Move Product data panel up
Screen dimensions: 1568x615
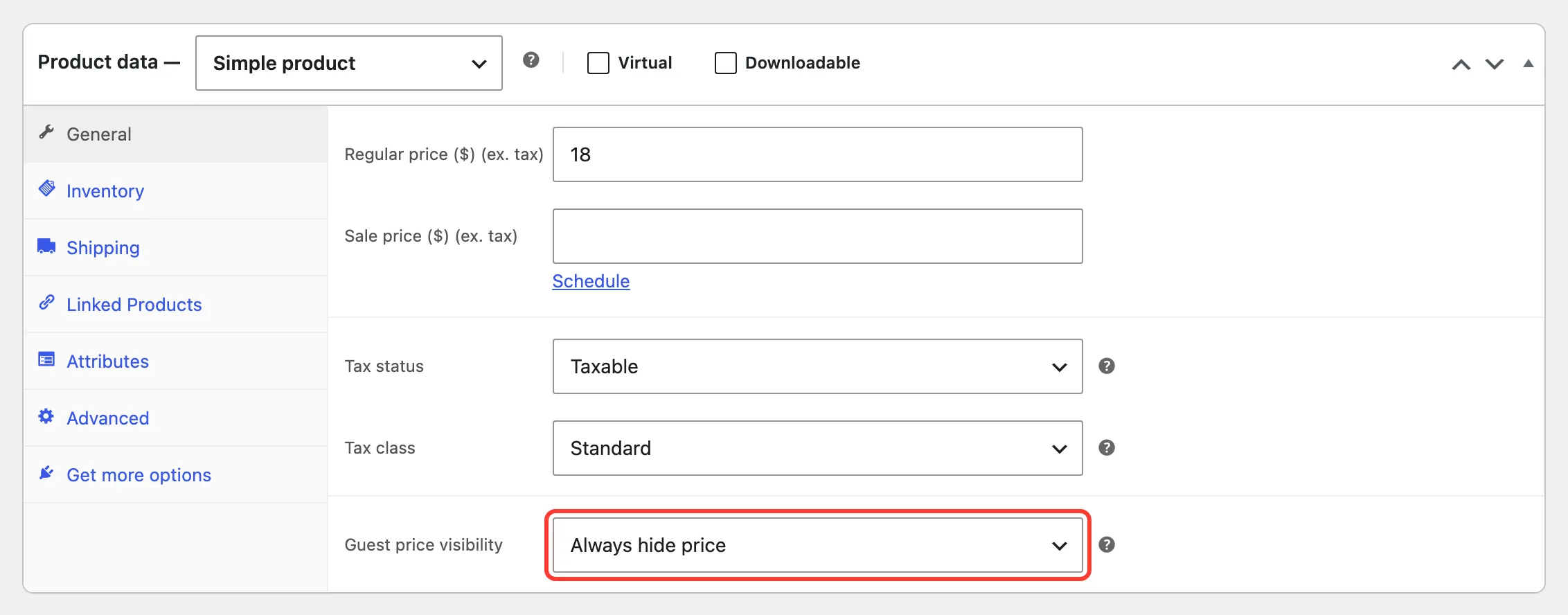[x=1461, y=64]
